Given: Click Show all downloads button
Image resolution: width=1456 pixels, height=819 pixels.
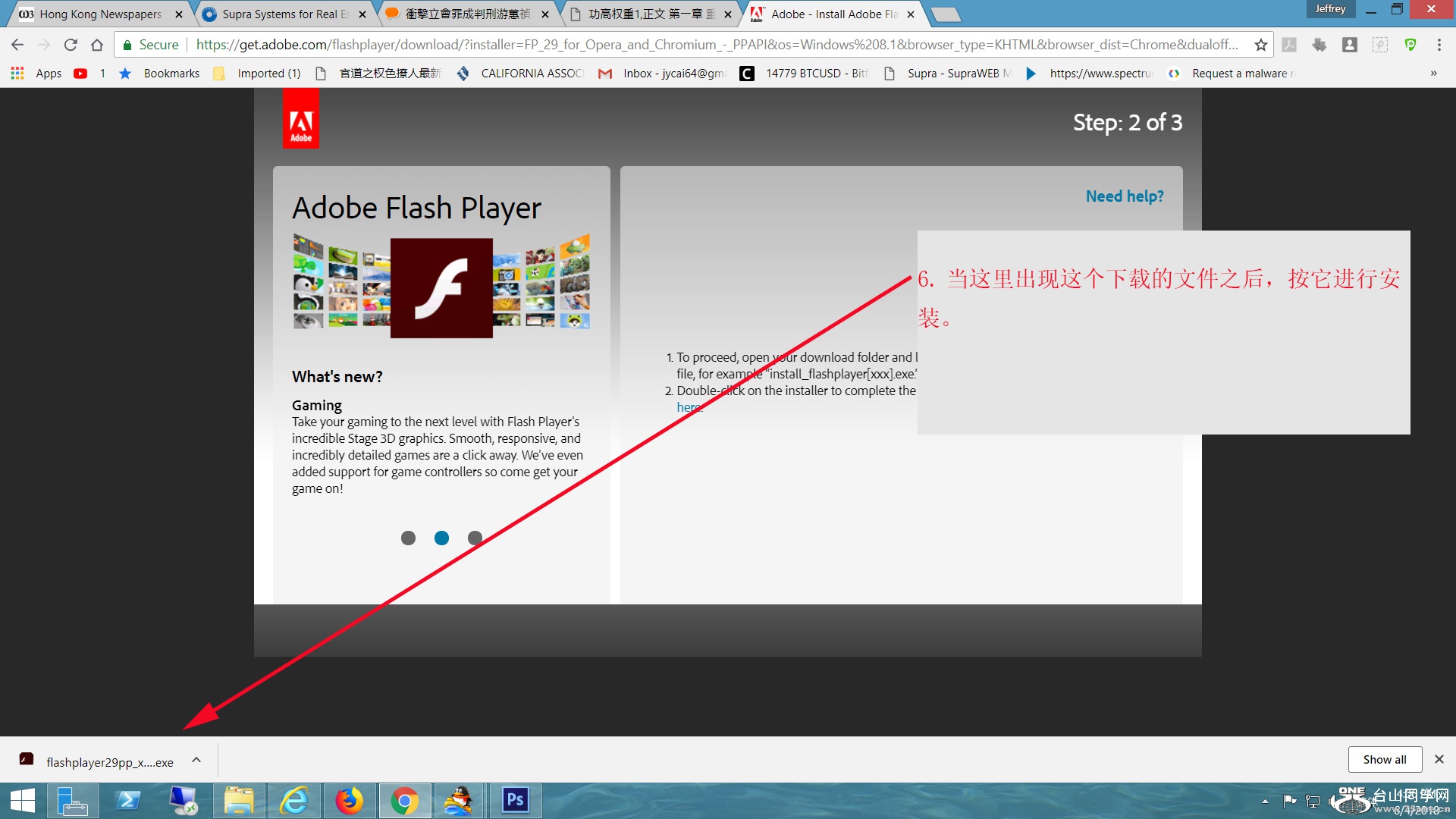Looking at the screenshot, I should [x=1385, y=759].
